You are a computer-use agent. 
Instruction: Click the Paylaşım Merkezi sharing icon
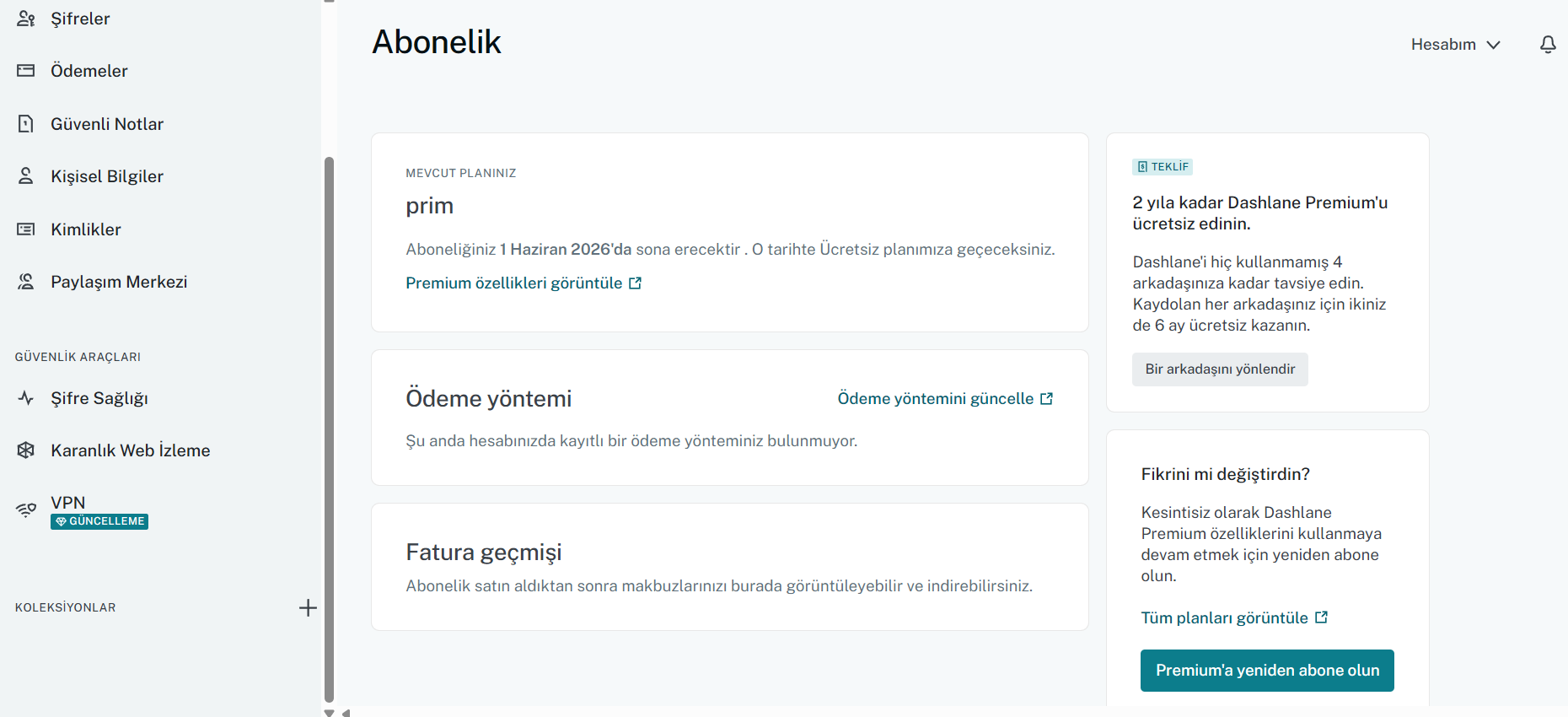(x=26, y=282)
